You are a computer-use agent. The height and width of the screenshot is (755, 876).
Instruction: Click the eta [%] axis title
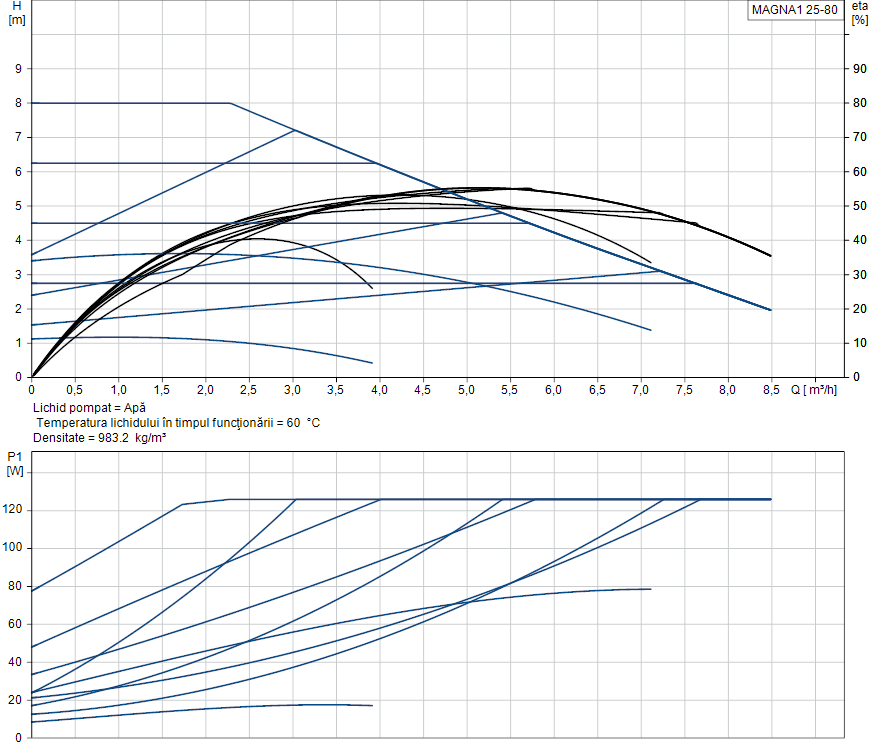pos(860,13)
